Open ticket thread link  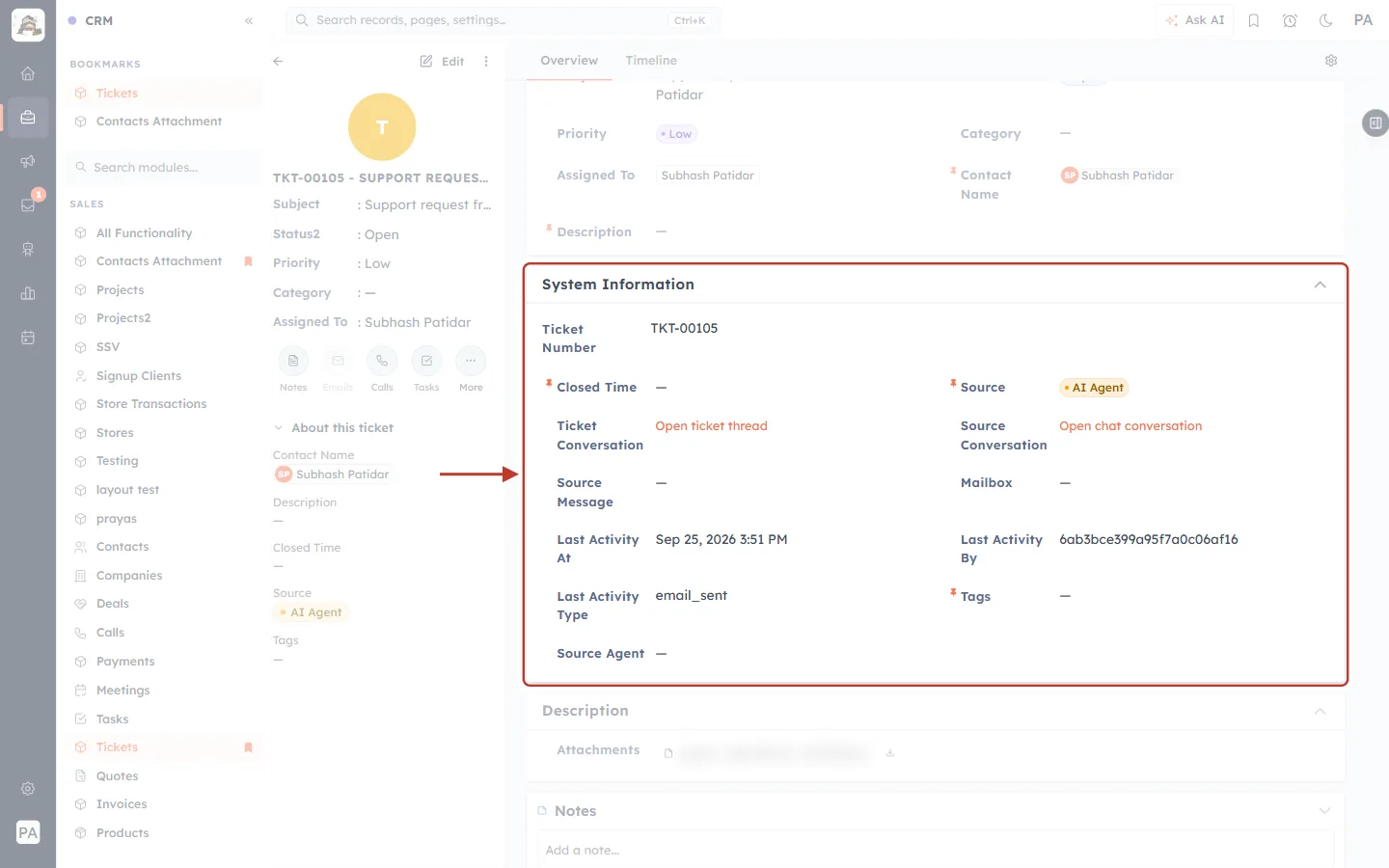pyautogui.click(x=712, y=426)
